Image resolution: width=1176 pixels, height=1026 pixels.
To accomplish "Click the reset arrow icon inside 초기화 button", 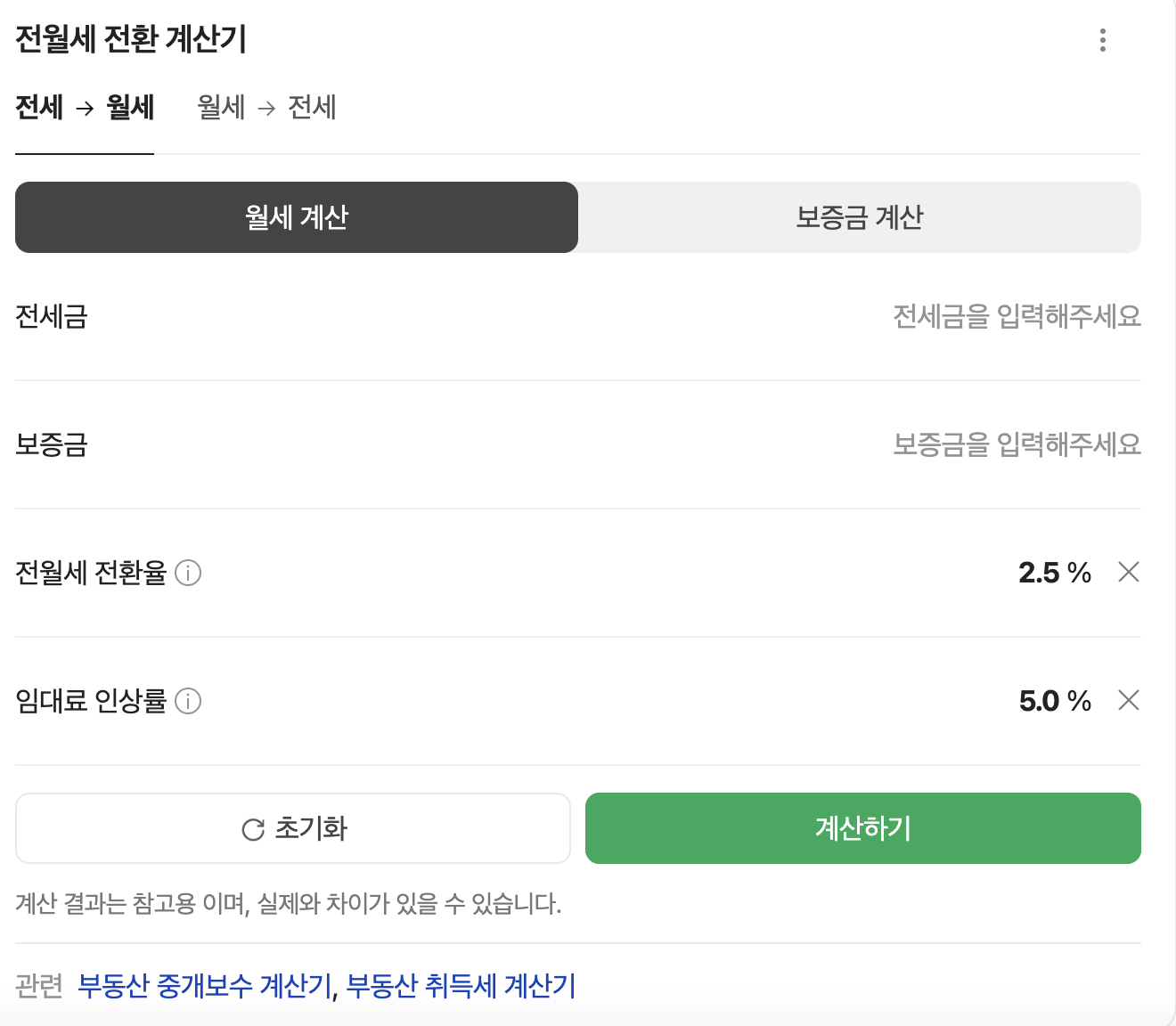I will (x=252, y=828).
